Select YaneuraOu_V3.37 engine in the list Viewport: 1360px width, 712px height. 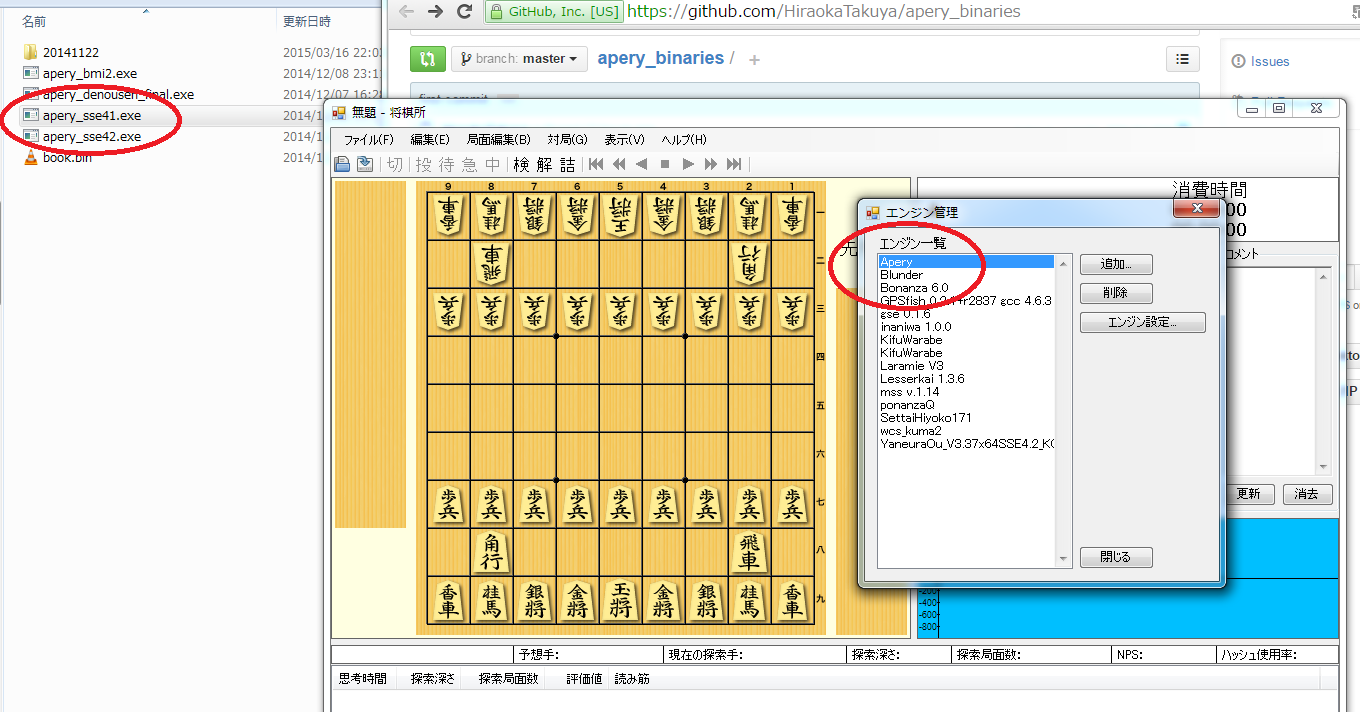tap(966, 444)
